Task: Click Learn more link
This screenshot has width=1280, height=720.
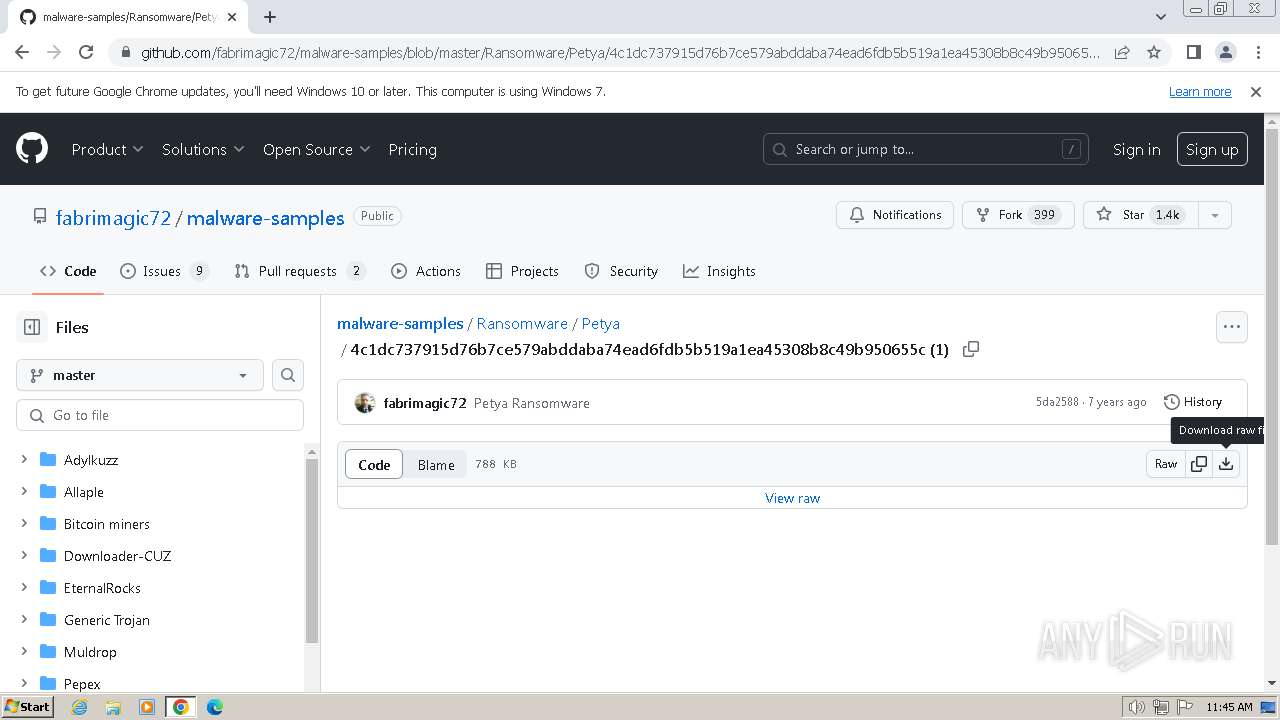Action: [1200, 91]
